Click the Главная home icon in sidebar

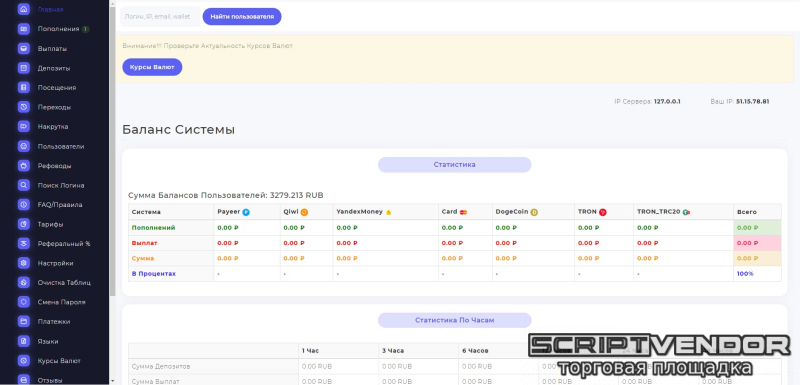coord(23,9)
